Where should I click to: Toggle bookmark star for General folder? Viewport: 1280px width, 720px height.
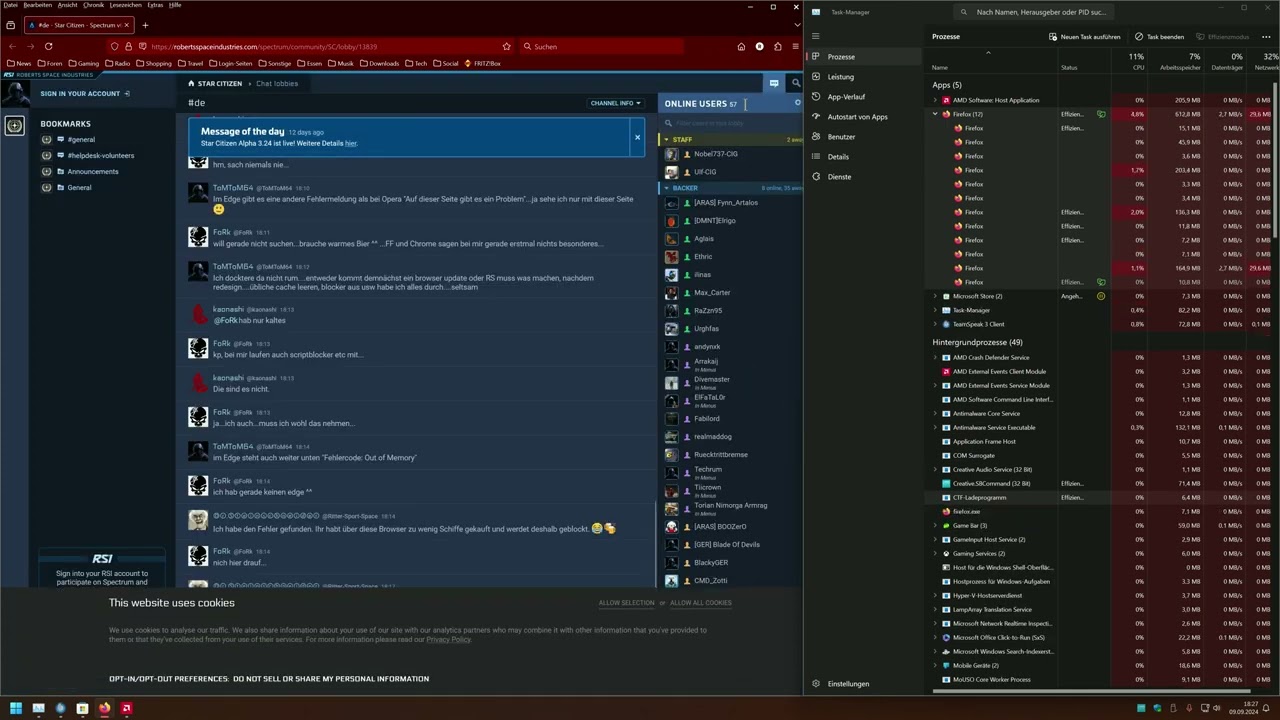click(46, 187)
